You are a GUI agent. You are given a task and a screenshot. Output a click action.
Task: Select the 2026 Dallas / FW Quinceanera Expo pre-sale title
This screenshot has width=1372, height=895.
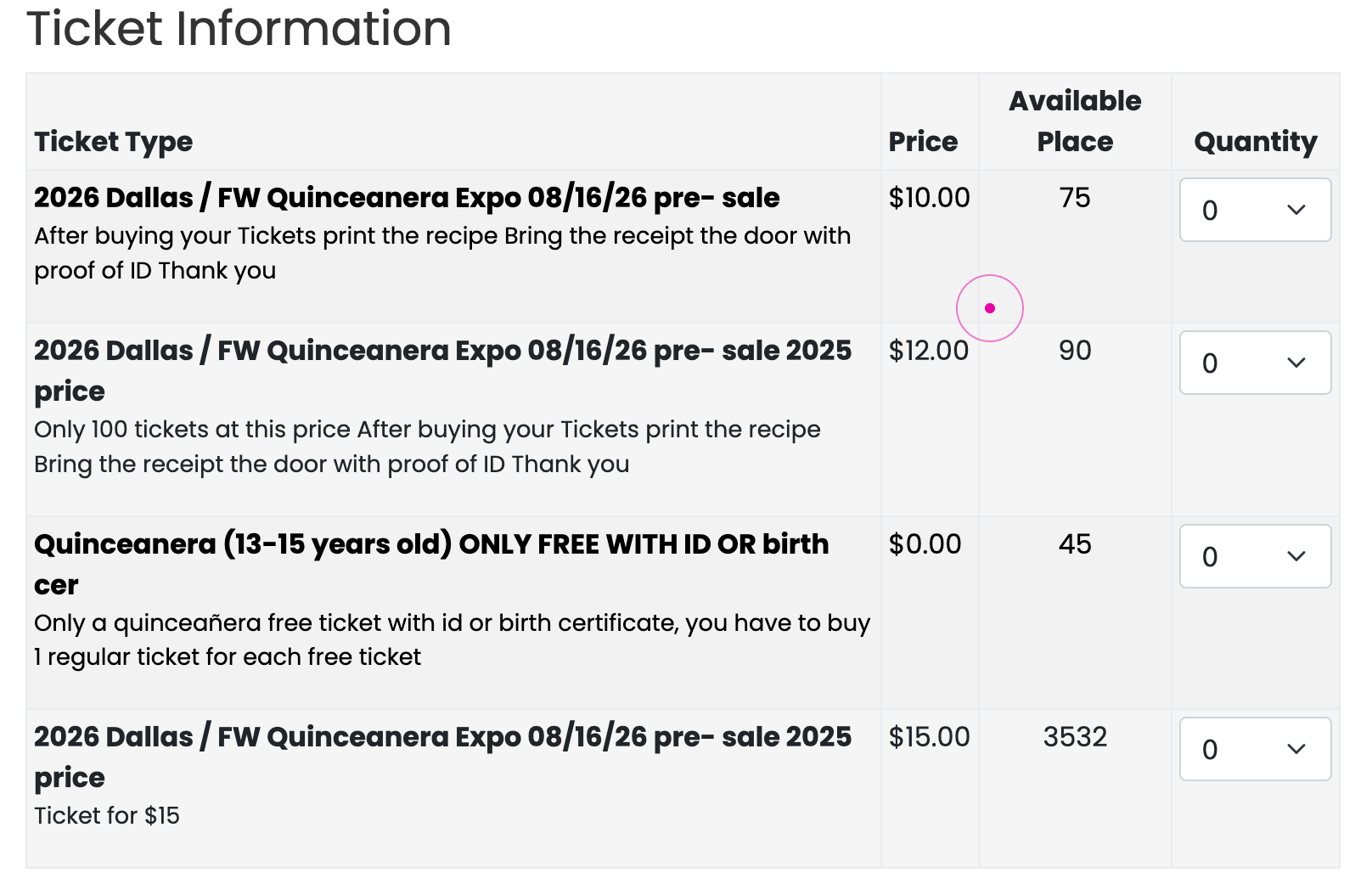(407, 197)
